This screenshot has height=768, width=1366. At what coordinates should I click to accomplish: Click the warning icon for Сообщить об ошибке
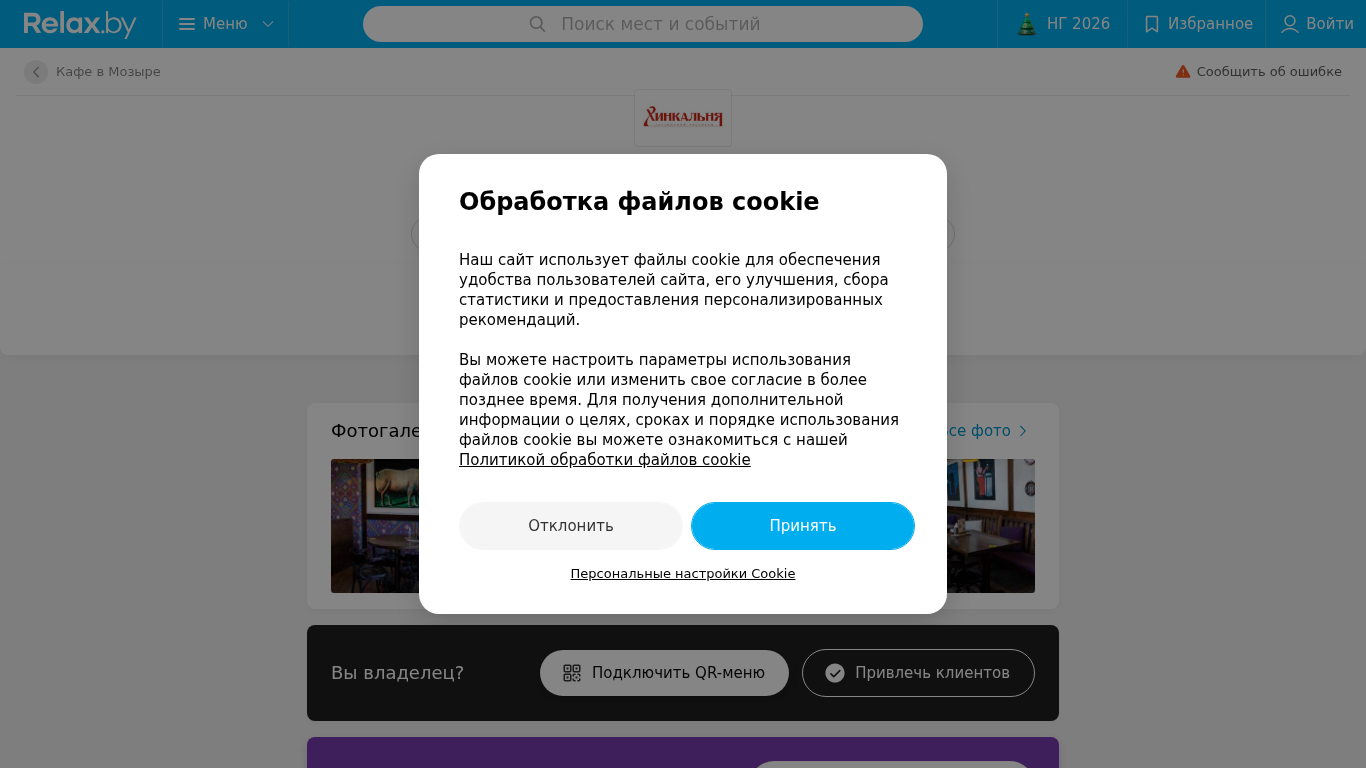pos(1183,72)
